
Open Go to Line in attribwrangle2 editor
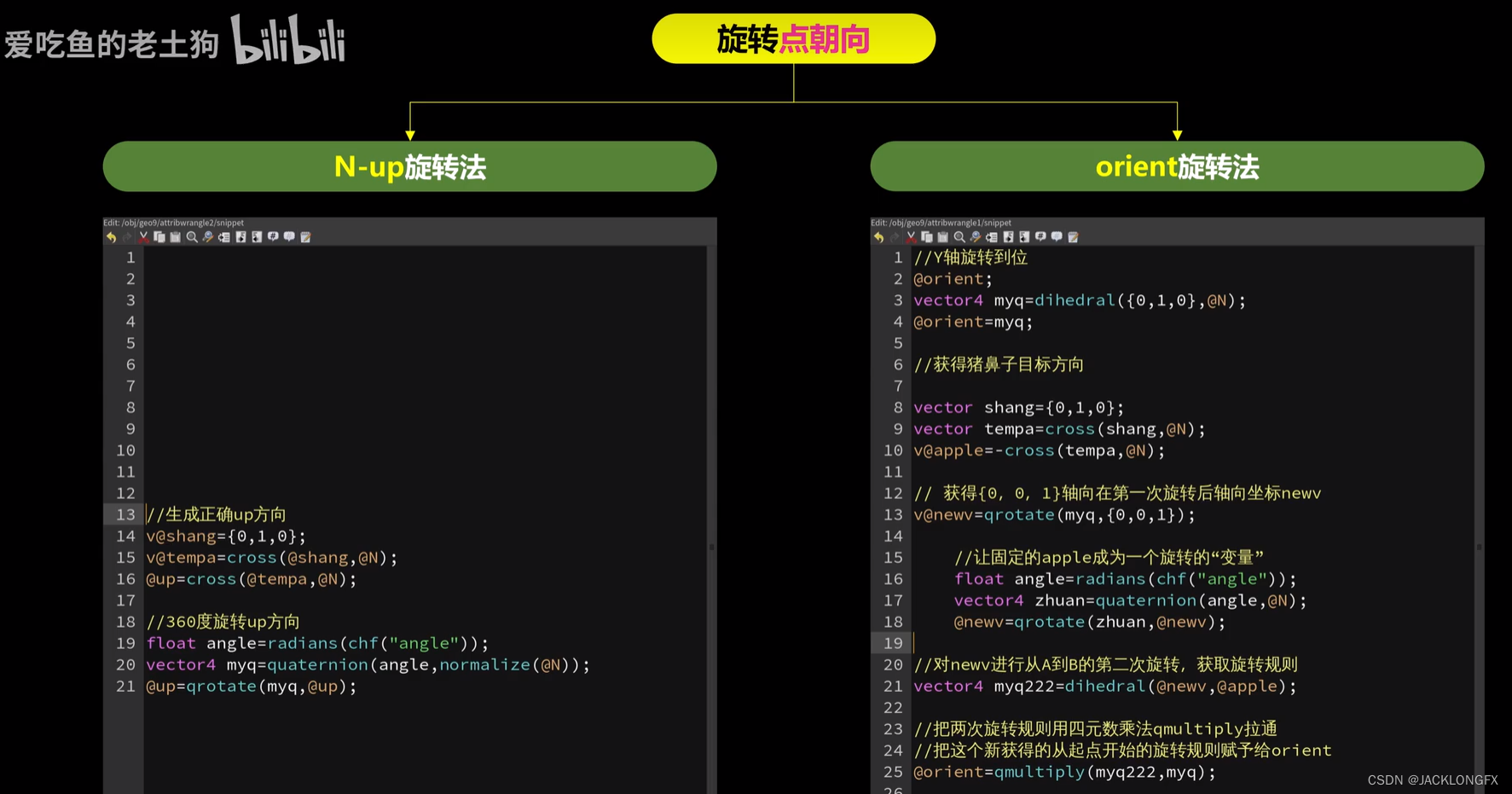(x=224, y=237)
